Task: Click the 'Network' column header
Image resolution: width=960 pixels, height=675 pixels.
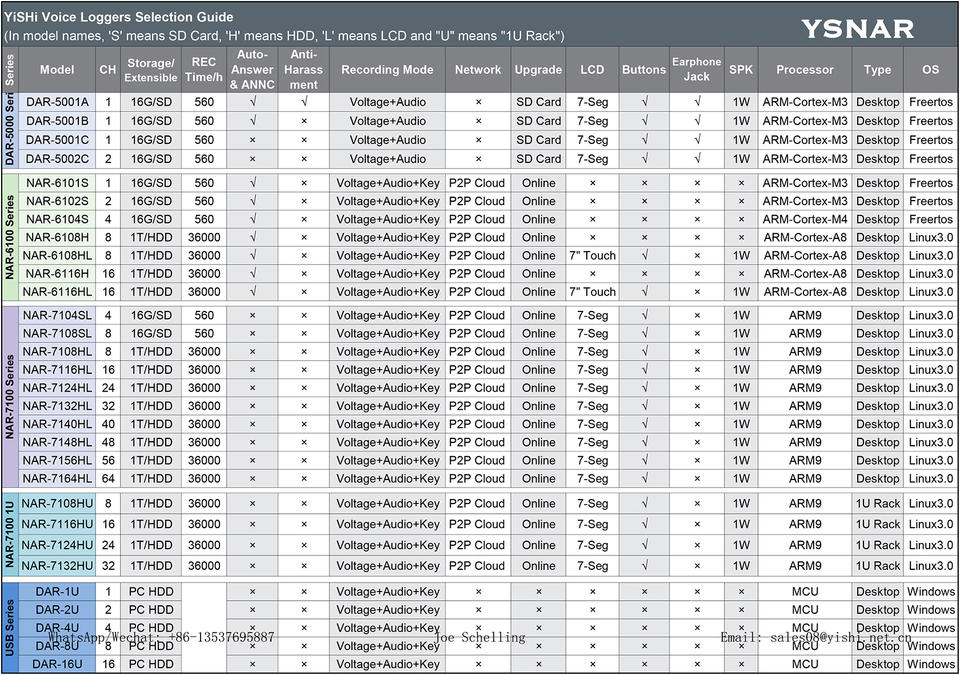Action: pyautogui.click(x=478, y=70)
